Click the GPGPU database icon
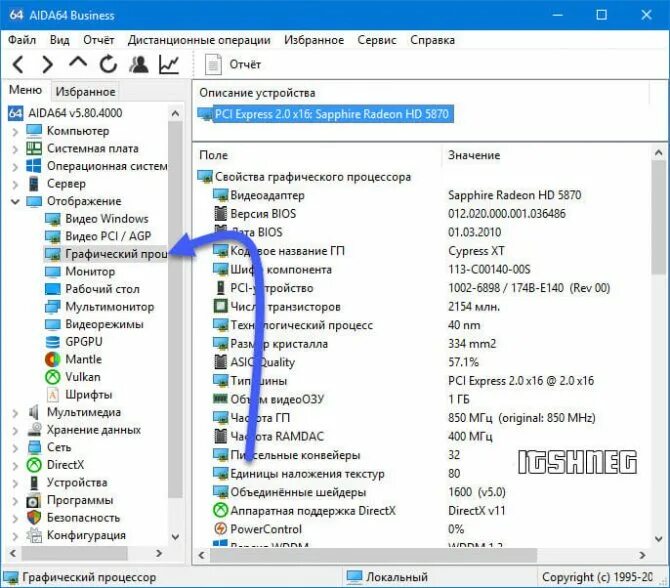Screen dimensions: 670x588 click(x=53, y=341)
